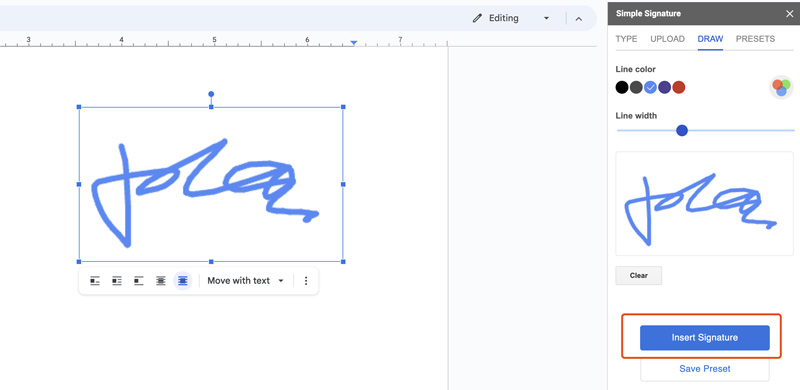Image resolution: width=800 pixels, height=390 pixels.
Task: Open the three-dot image options menu
Action: click(306, 281)
